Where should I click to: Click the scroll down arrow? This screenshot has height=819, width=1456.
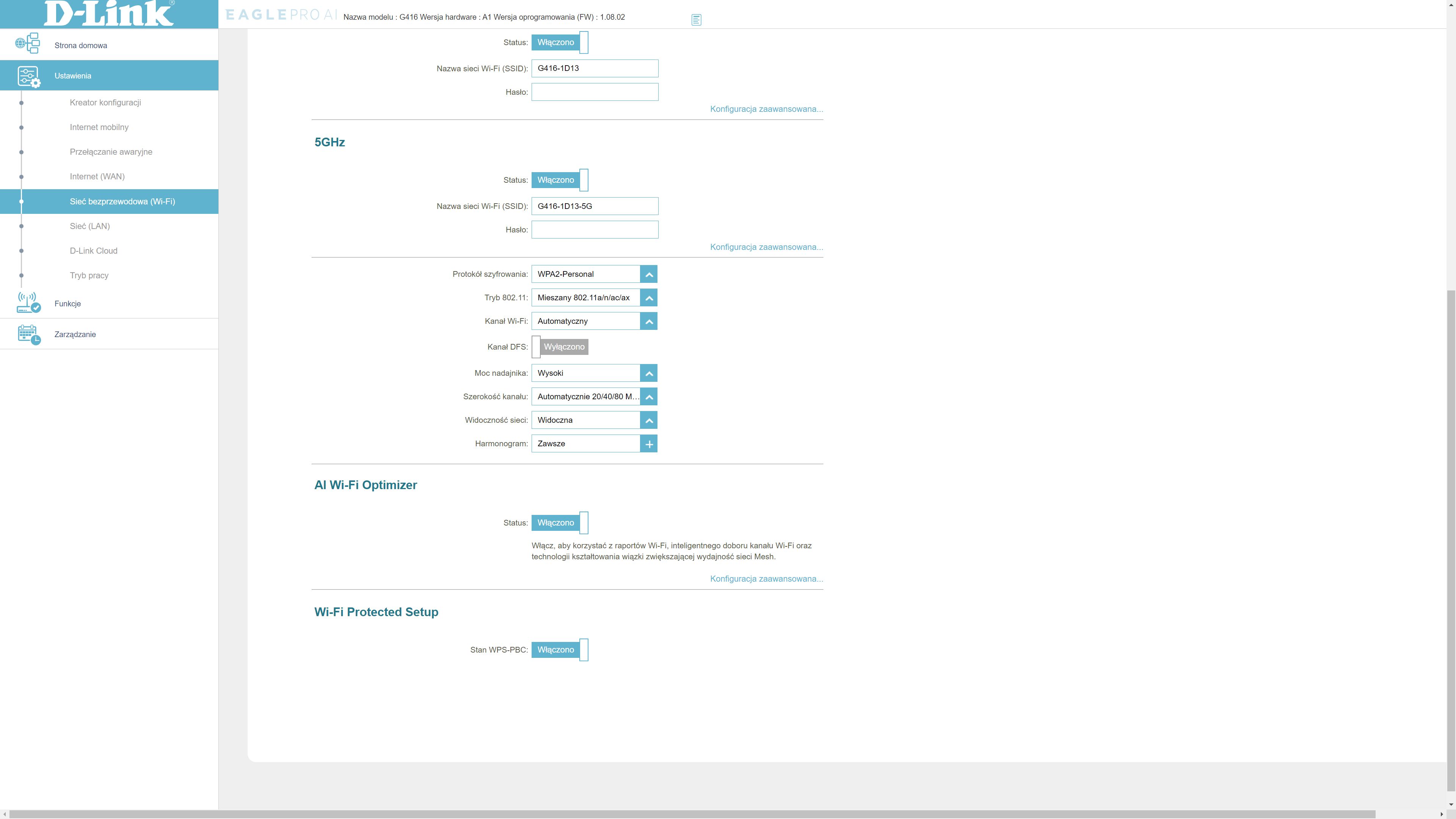click(x=1451, y=804)
